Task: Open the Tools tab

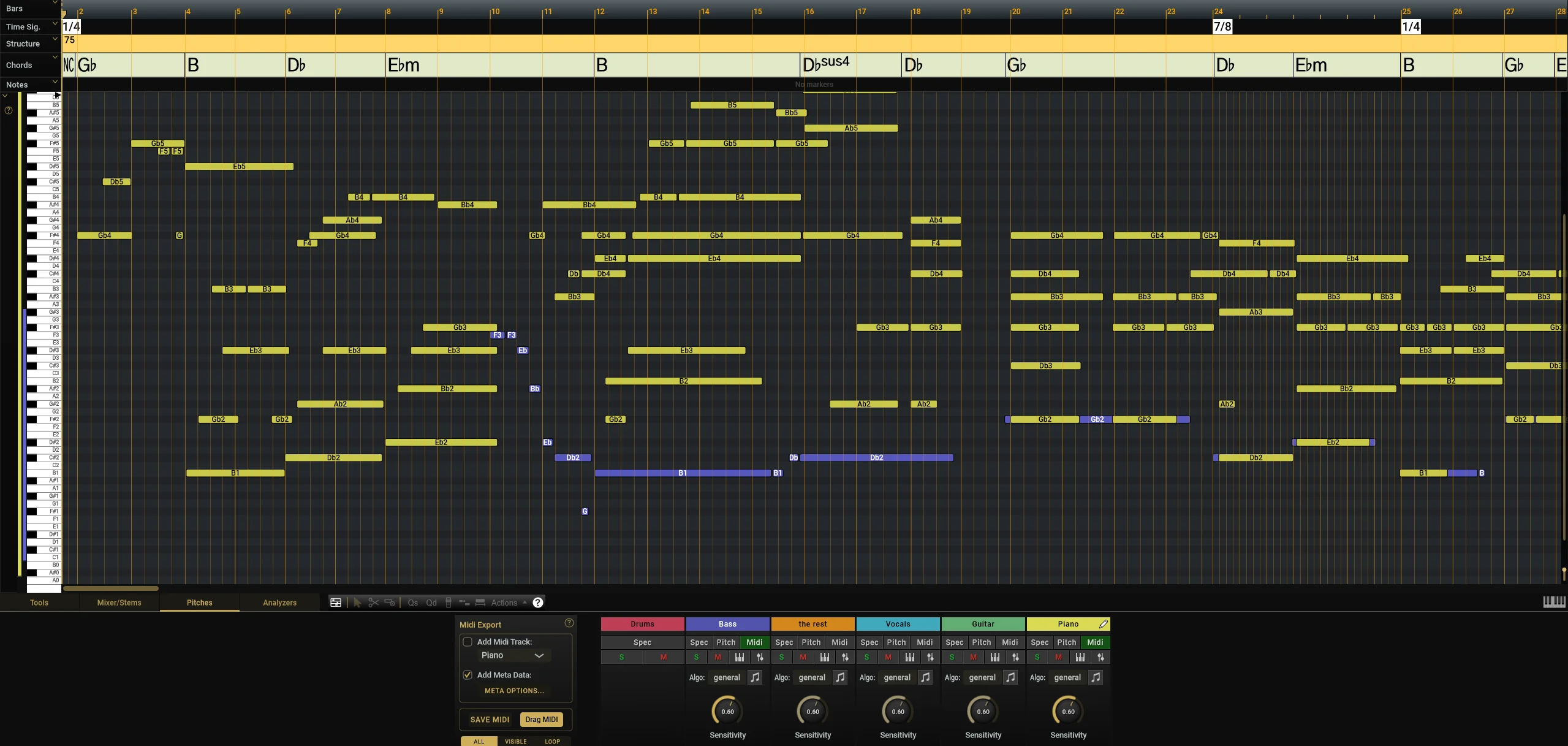Action: coord(39,603)
